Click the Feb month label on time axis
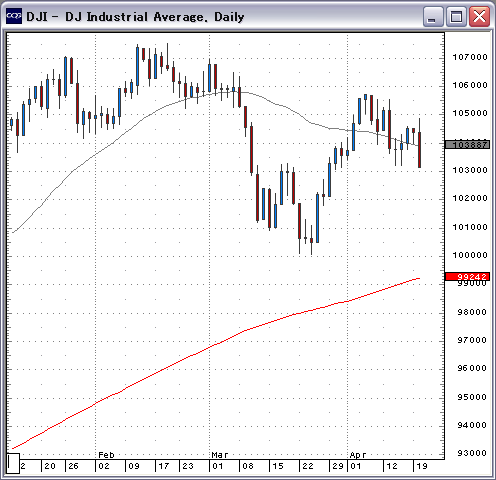The image size is (496, 480). (106, 455)
